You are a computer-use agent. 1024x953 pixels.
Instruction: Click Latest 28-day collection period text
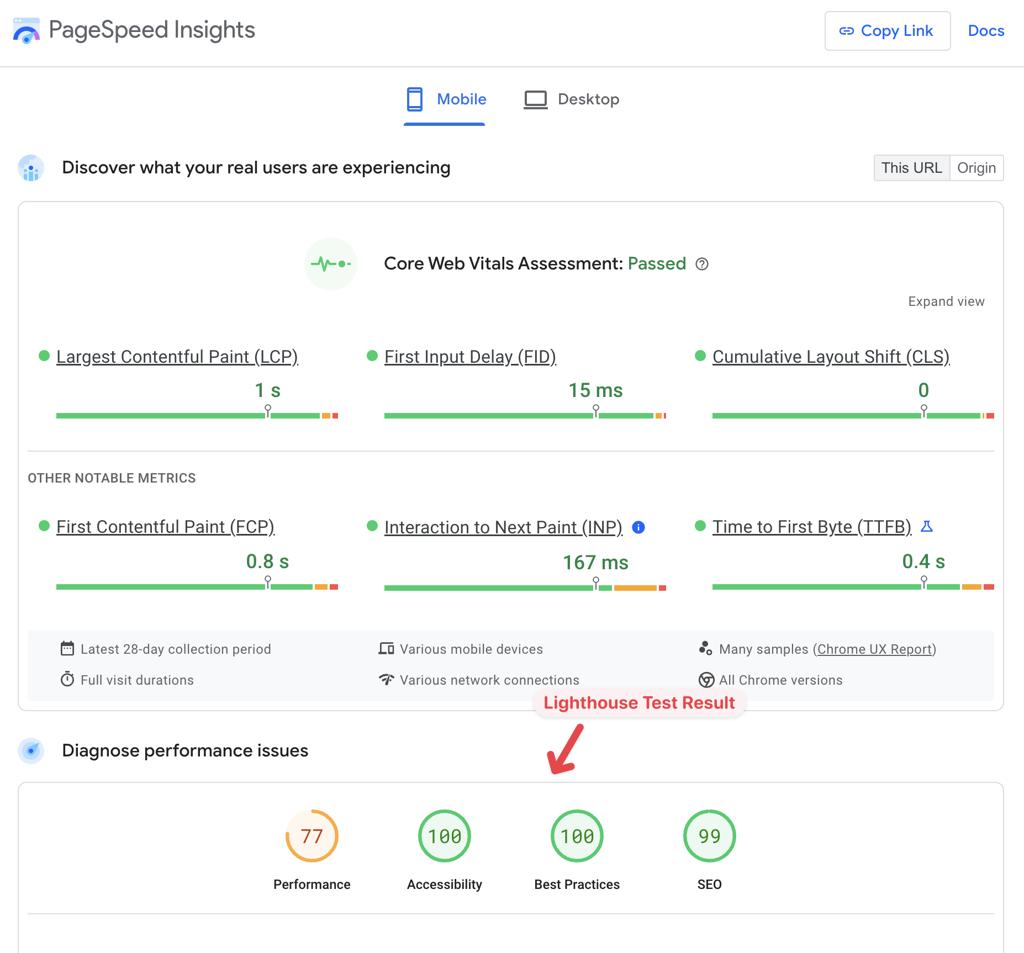tap(176, 649)
